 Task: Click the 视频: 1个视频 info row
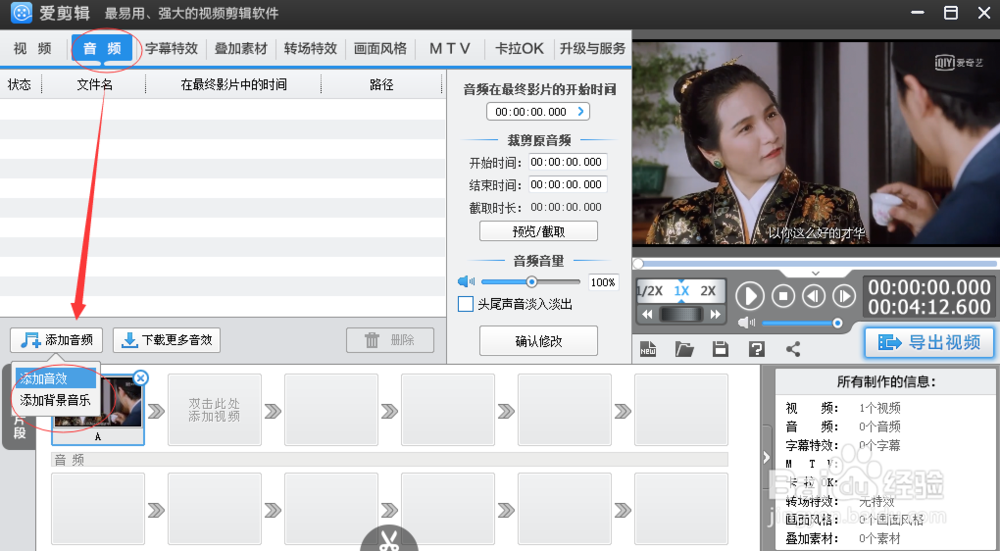pyautogui.click(x=843, y=408)
